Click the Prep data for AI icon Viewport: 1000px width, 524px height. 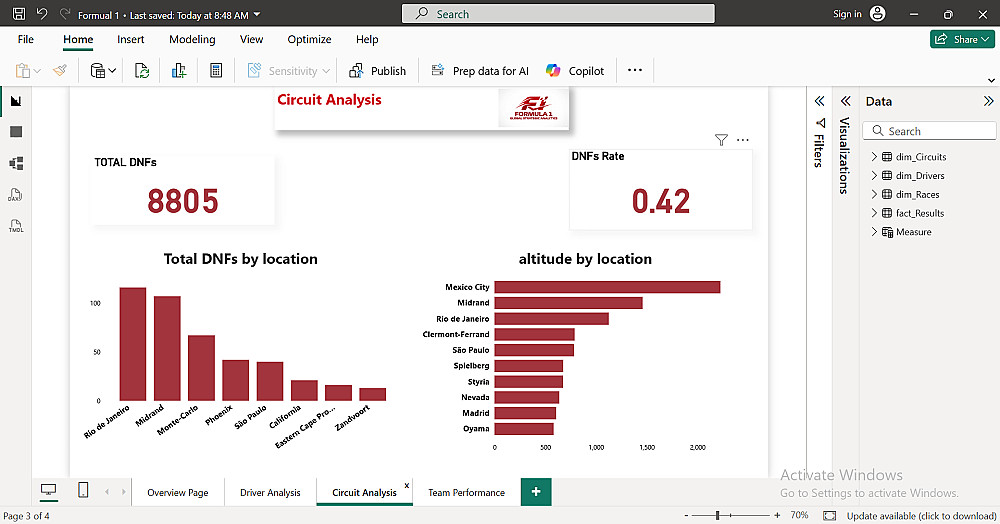[x=438, y=71]
